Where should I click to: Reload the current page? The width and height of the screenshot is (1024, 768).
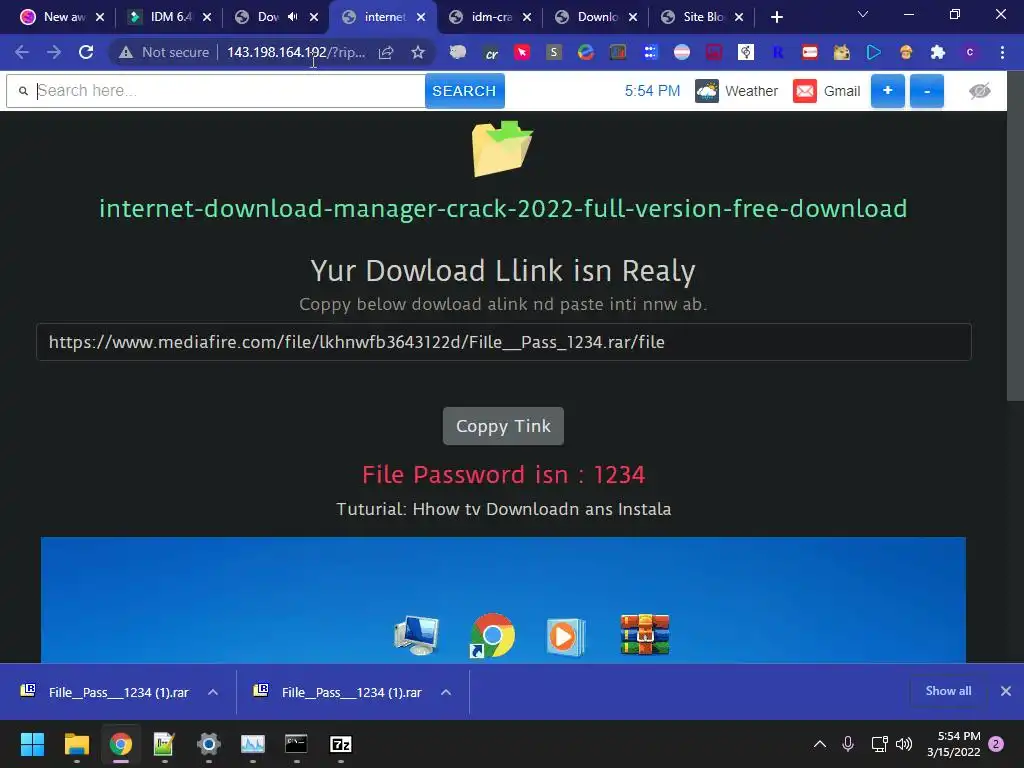click(86, 52)
